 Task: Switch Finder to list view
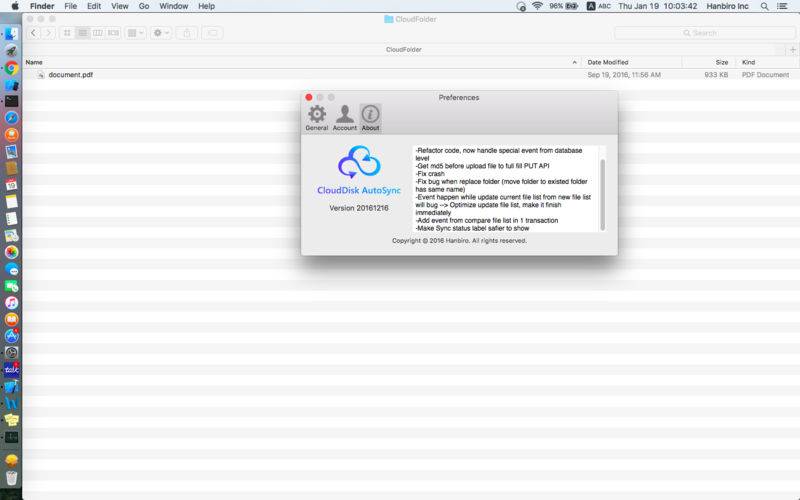click(82, 33)
